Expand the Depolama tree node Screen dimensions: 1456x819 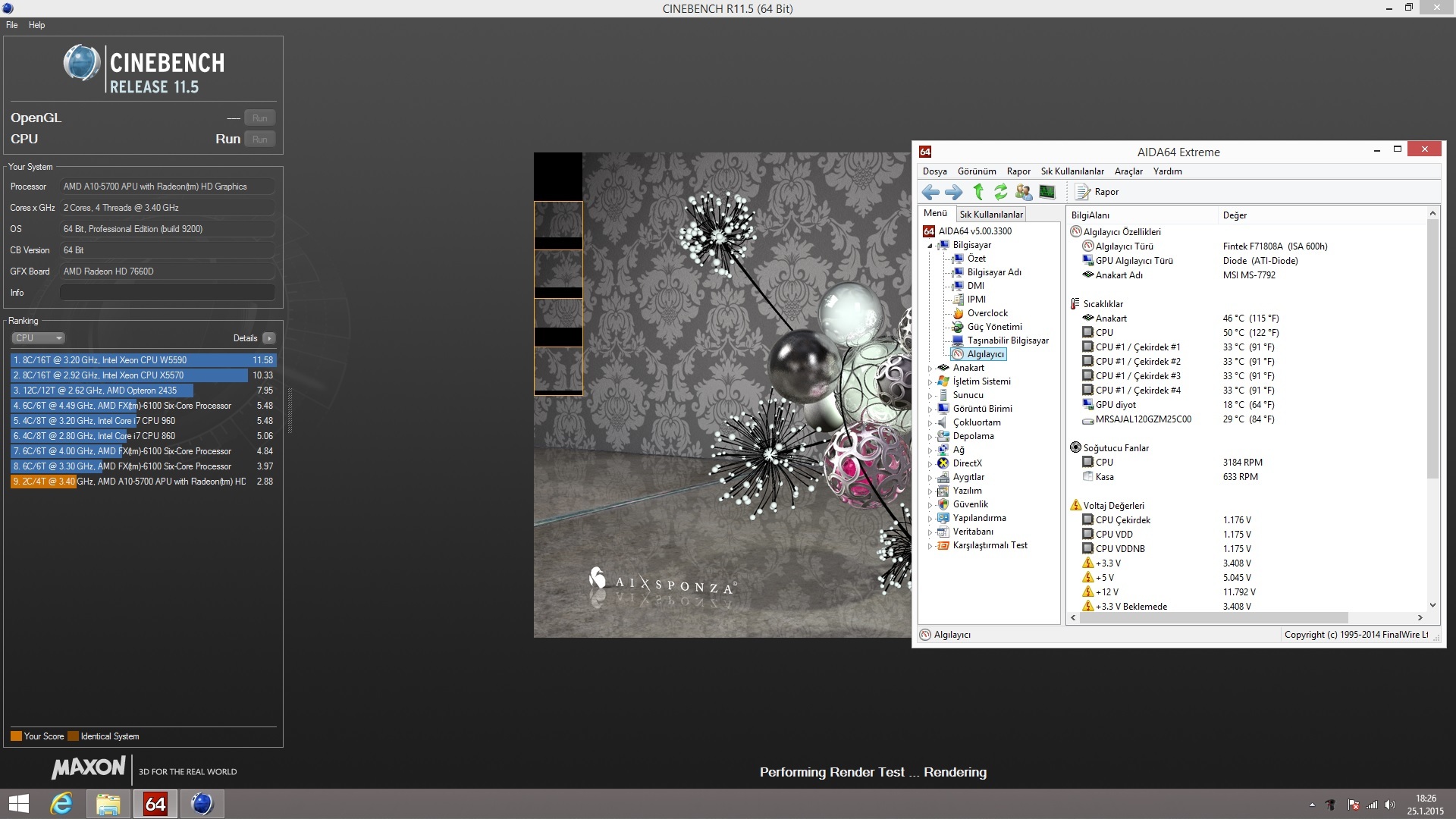tap(930, 437)
